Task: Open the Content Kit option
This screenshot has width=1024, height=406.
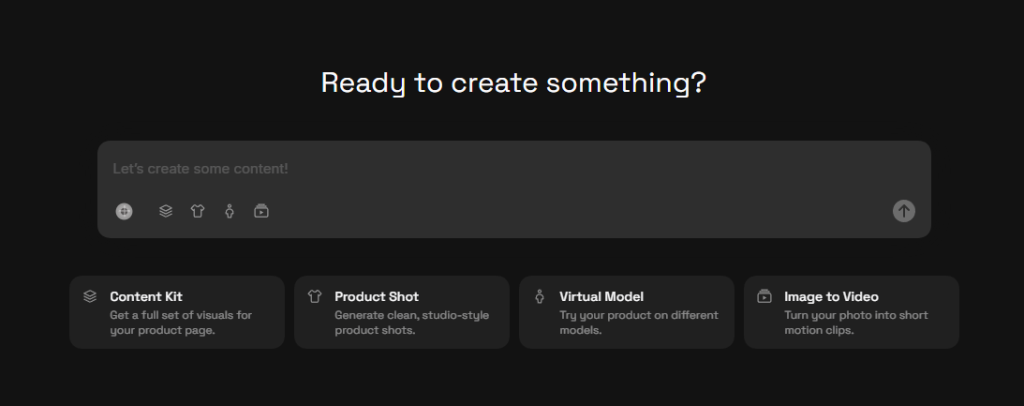Action: [x=146, y=296]
